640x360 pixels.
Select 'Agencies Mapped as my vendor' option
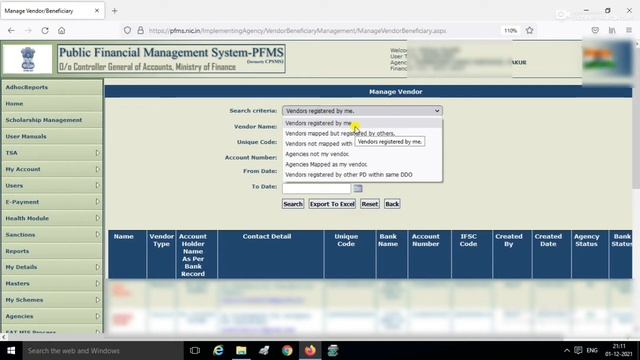click(x=362, y=164)
